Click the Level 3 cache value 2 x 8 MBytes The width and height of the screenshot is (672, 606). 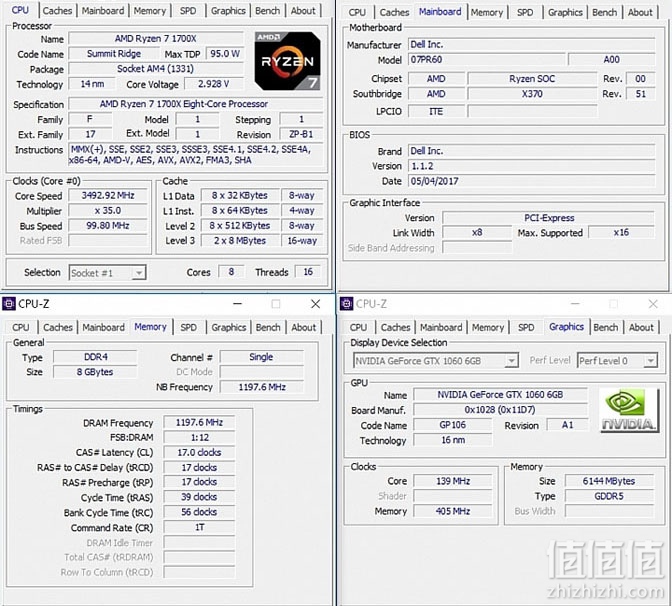(240, 240)
